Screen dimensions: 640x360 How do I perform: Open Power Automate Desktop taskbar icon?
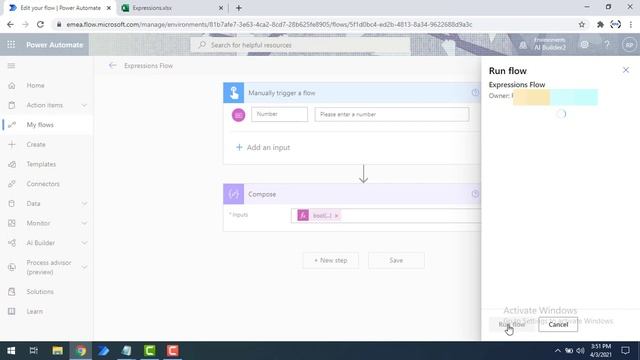click(103, 351)
